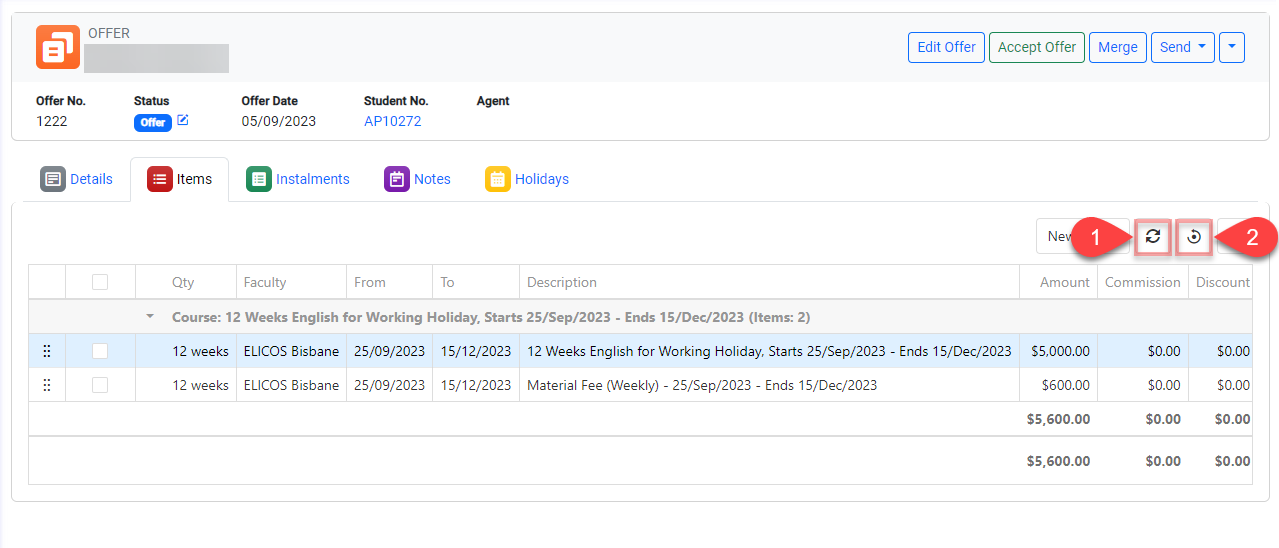This screenshot has height=548, width=1279.
Task: Click the refresh items icon
Action: tap(1153, 237)
